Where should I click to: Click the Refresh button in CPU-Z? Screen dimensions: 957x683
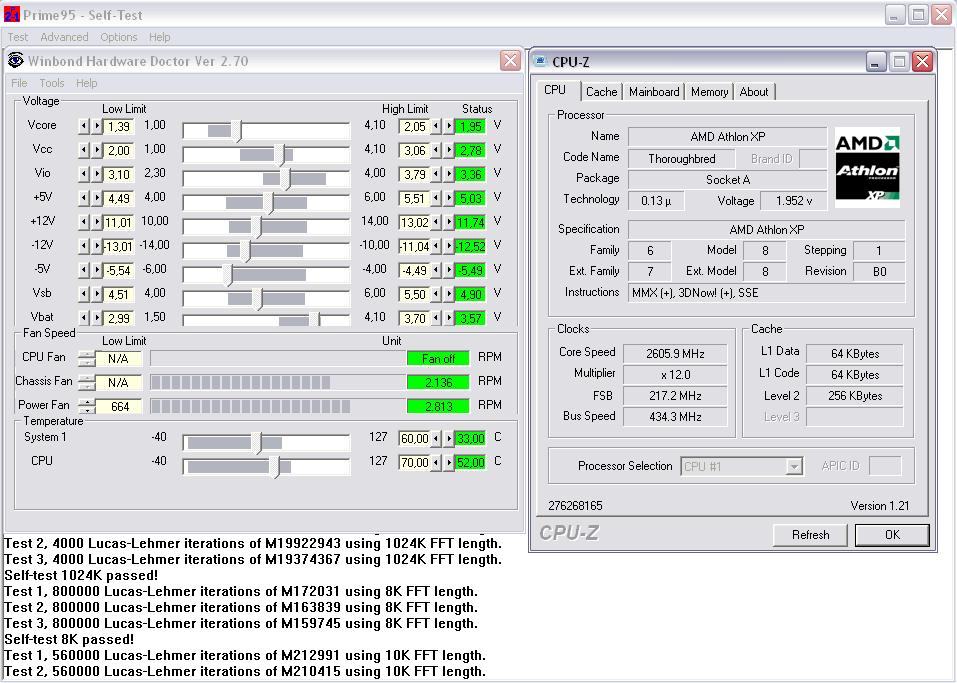(x=810, y=535)
